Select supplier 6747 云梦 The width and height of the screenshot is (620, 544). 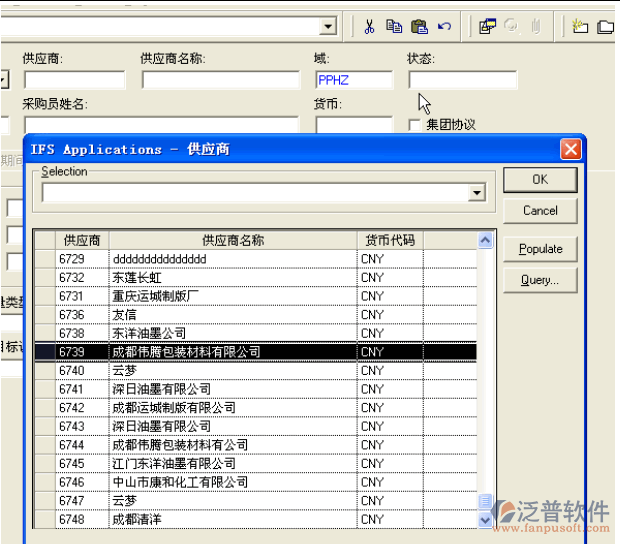(x=255, y=501)
